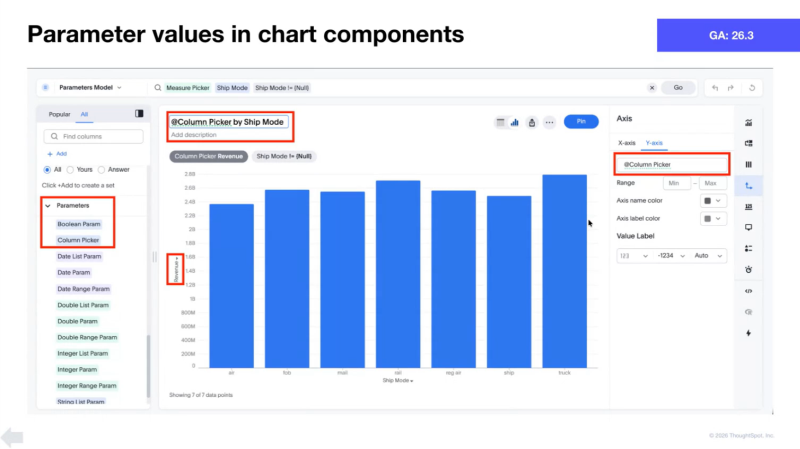Screen dimensions: 800x449
Task: Clear the search bar with X icon
Action: [x=652, y=88]
